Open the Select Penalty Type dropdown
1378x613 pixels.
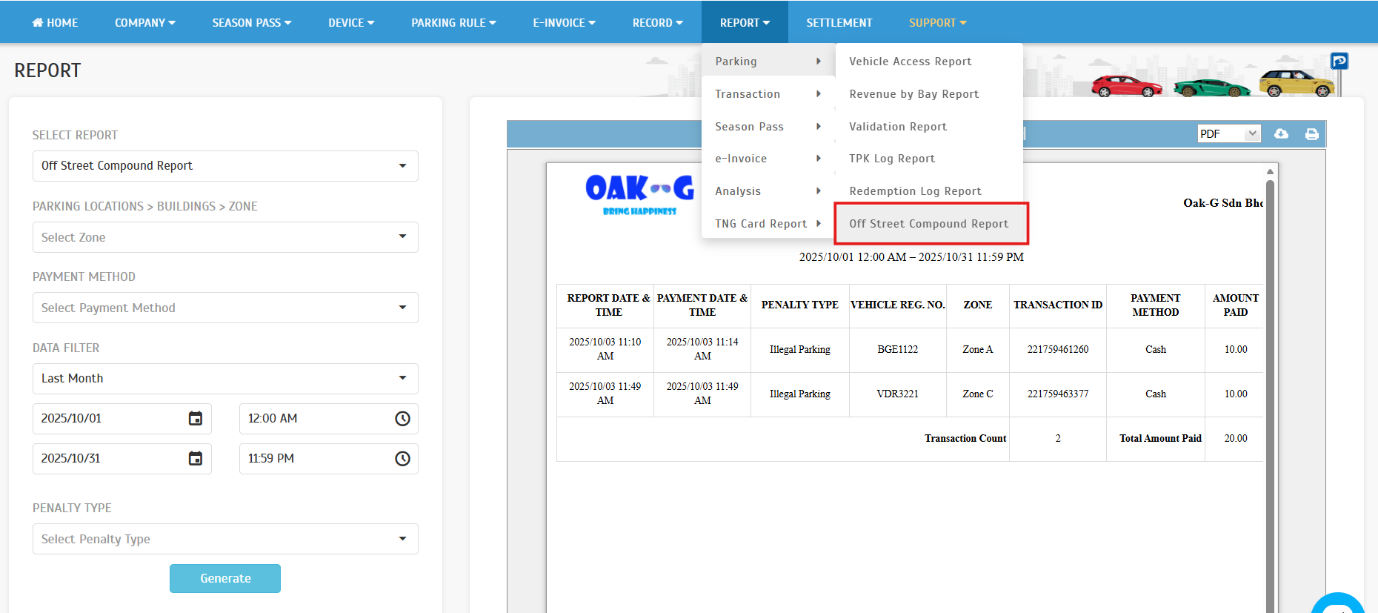click(x=225, y=539)
